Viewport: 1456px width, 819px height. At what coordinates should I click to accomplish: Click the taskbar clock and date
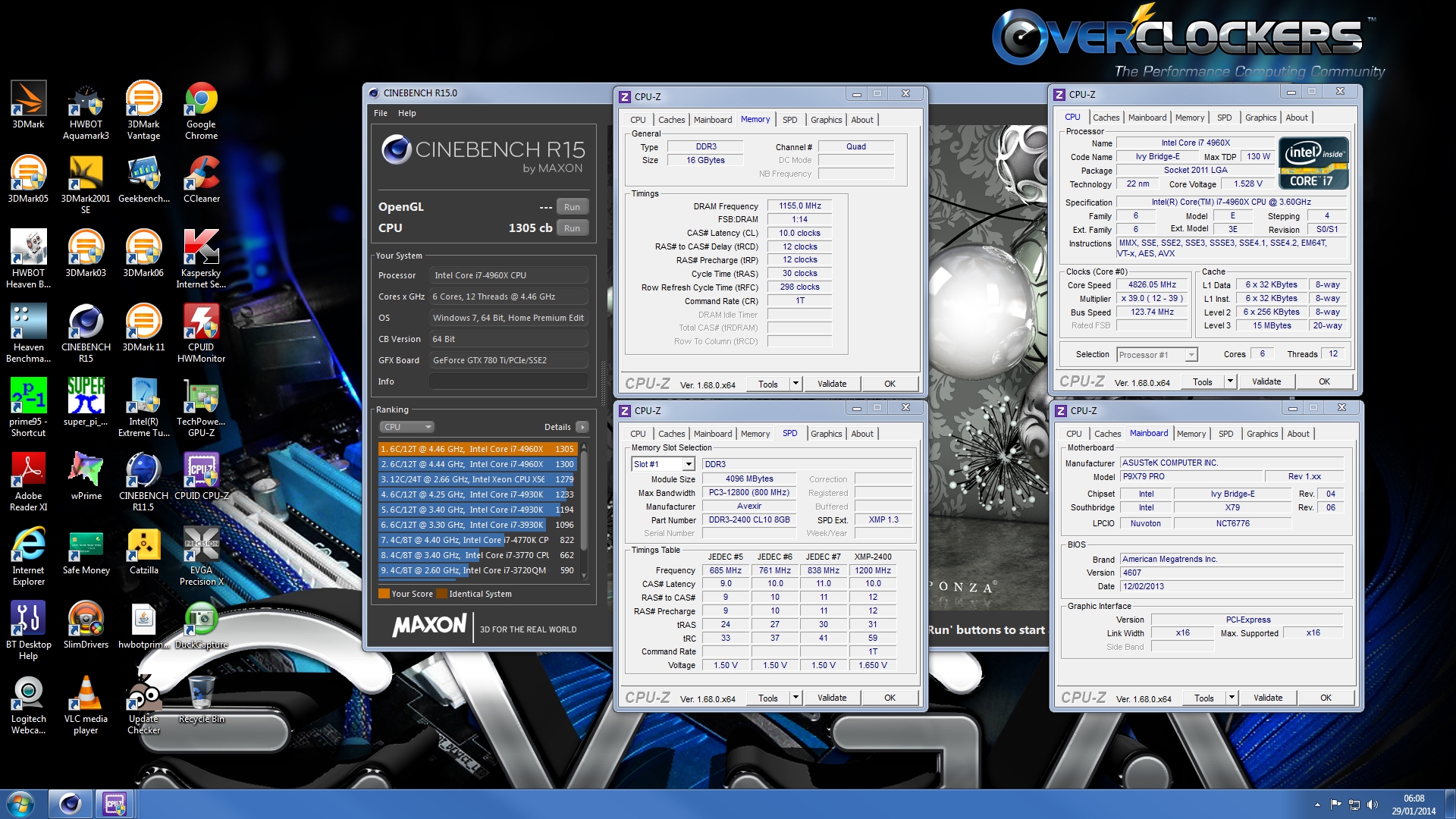(x=1414, y=805)
